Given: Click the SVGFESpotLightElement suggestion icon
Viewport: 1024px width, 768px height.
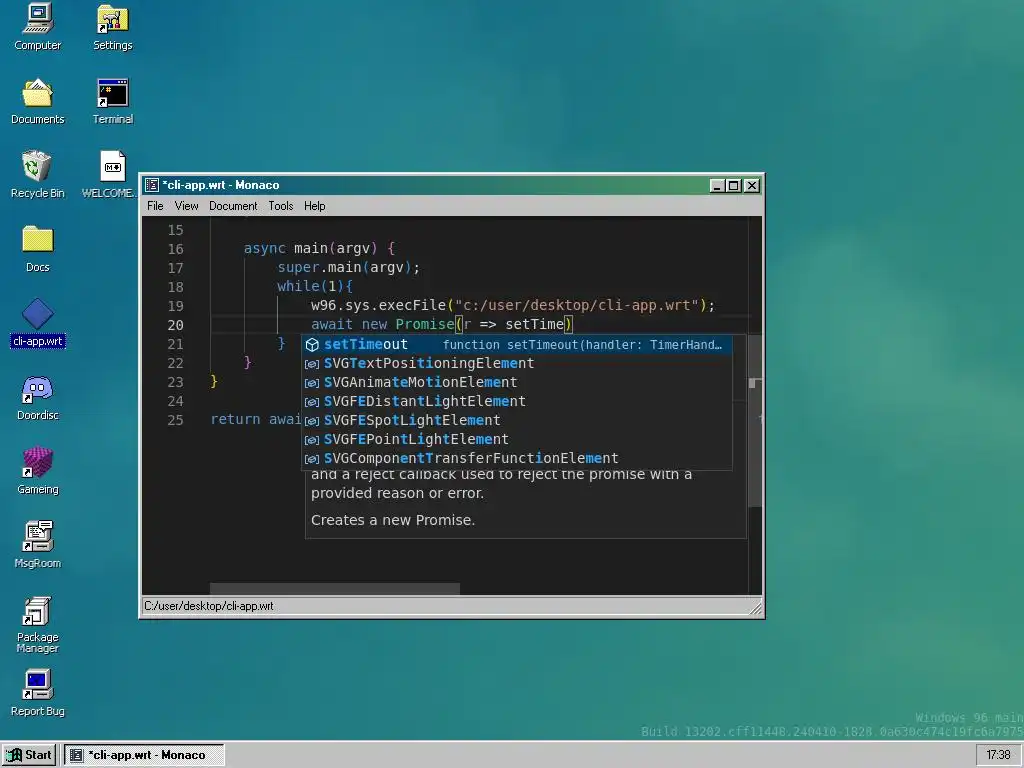Looking at the screenshot, I should click(312, 421).
